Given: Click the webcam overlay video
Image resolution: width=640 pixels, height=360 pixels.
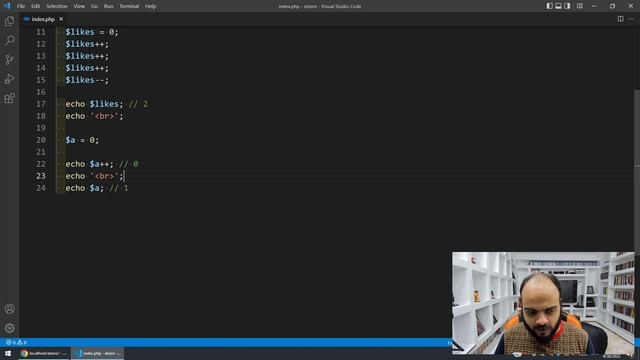Looking at the screenshot, I should pyautogui.click(x=543, y=303).
